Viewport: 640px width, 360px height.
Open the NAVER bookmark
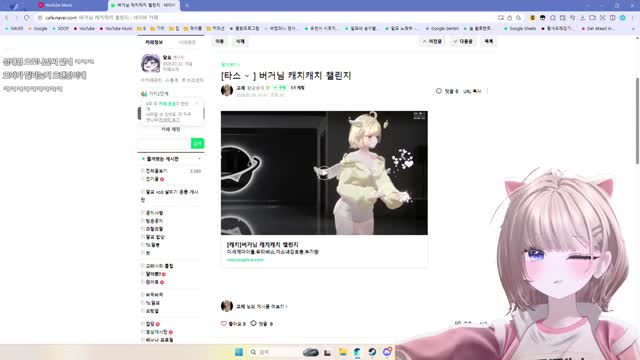point(14,29)
